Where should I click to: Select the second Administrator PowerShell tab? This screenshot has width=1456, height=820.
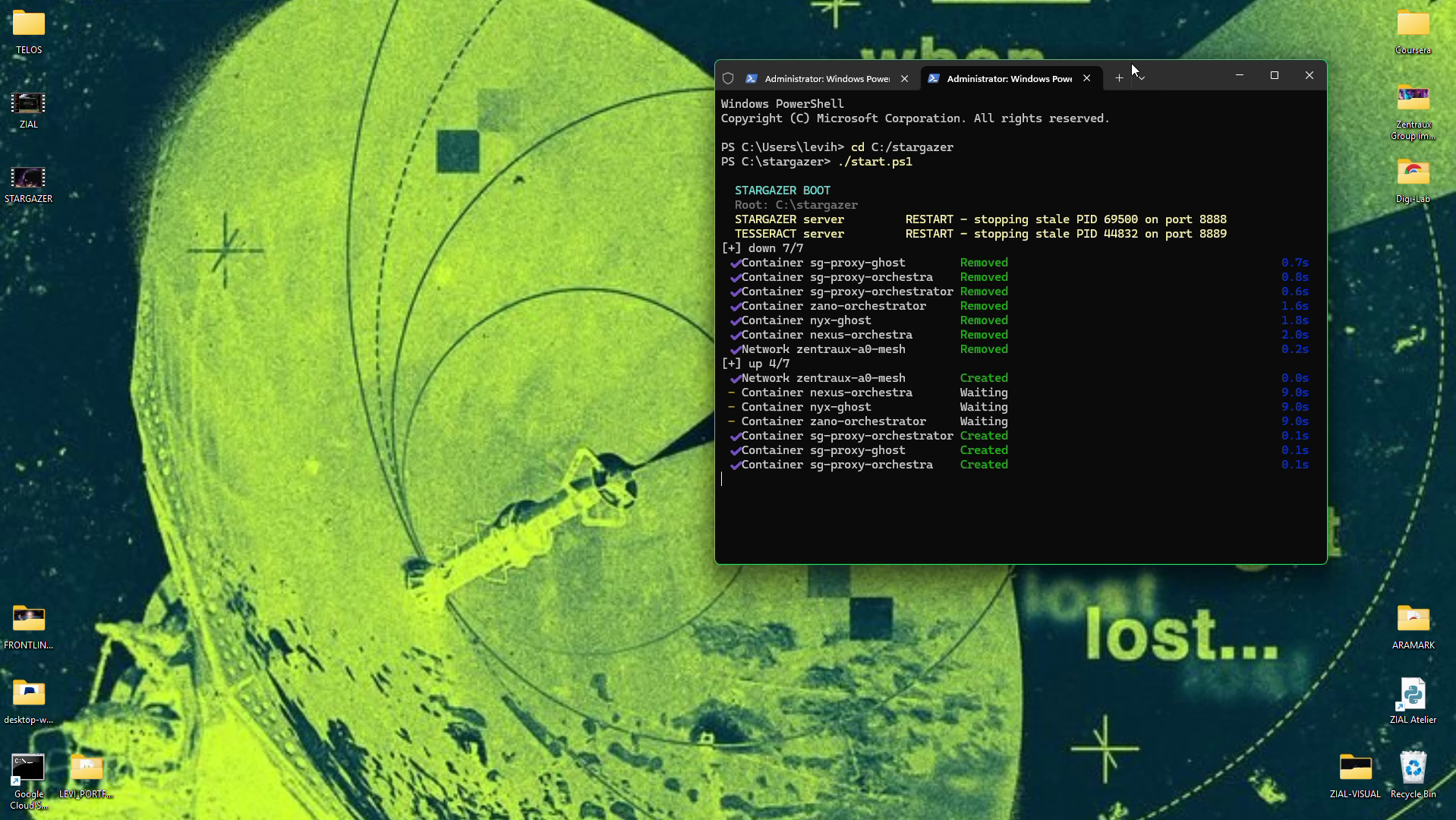pyautogui.click(x=1010, y=78)
